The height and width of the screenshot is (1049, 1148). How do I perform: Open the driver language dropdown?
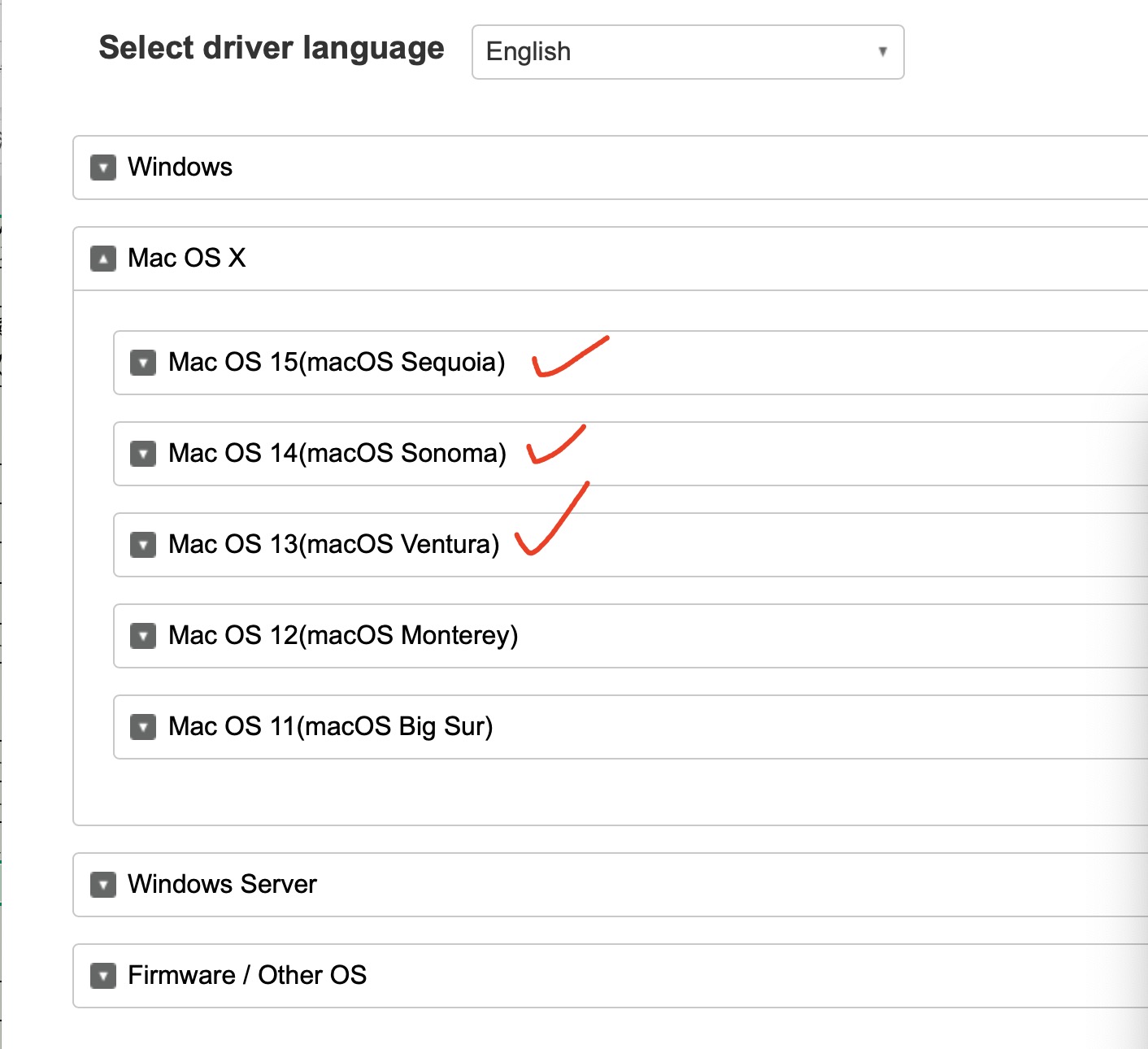pos(687,52)
